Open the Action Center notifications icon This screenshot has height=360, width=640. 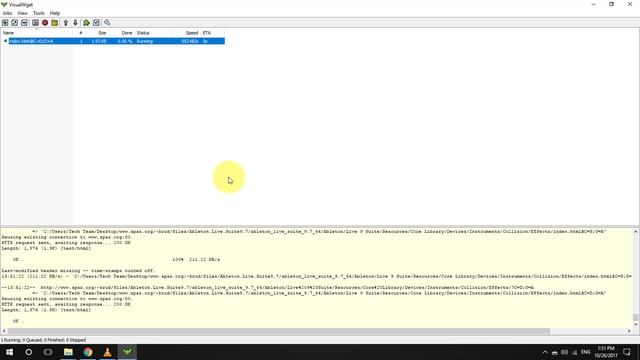(x=627, y=352)
